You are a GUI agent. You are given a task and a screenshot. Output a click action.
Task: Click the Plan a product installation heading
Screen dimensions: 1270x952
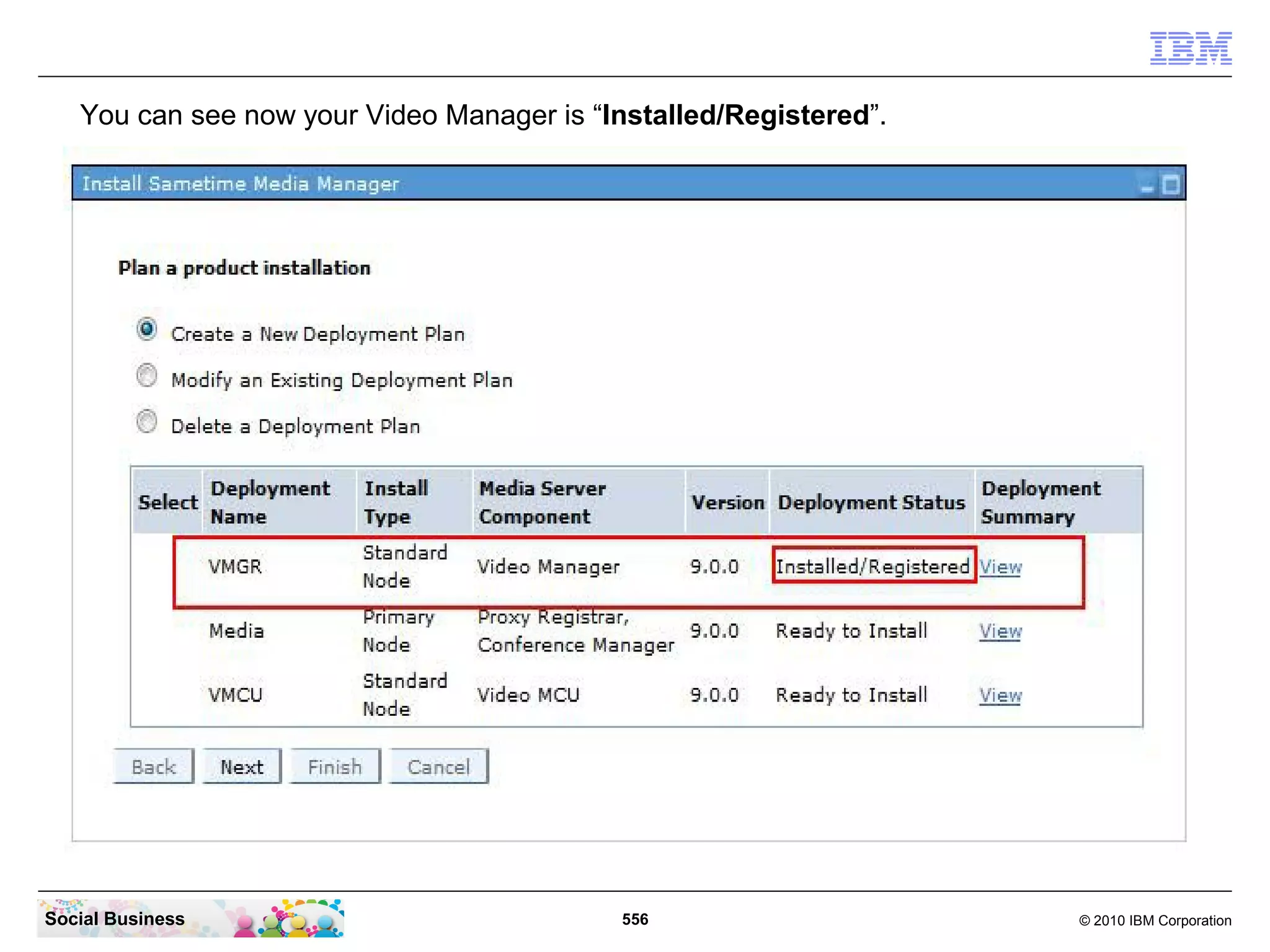click(244, 268)
